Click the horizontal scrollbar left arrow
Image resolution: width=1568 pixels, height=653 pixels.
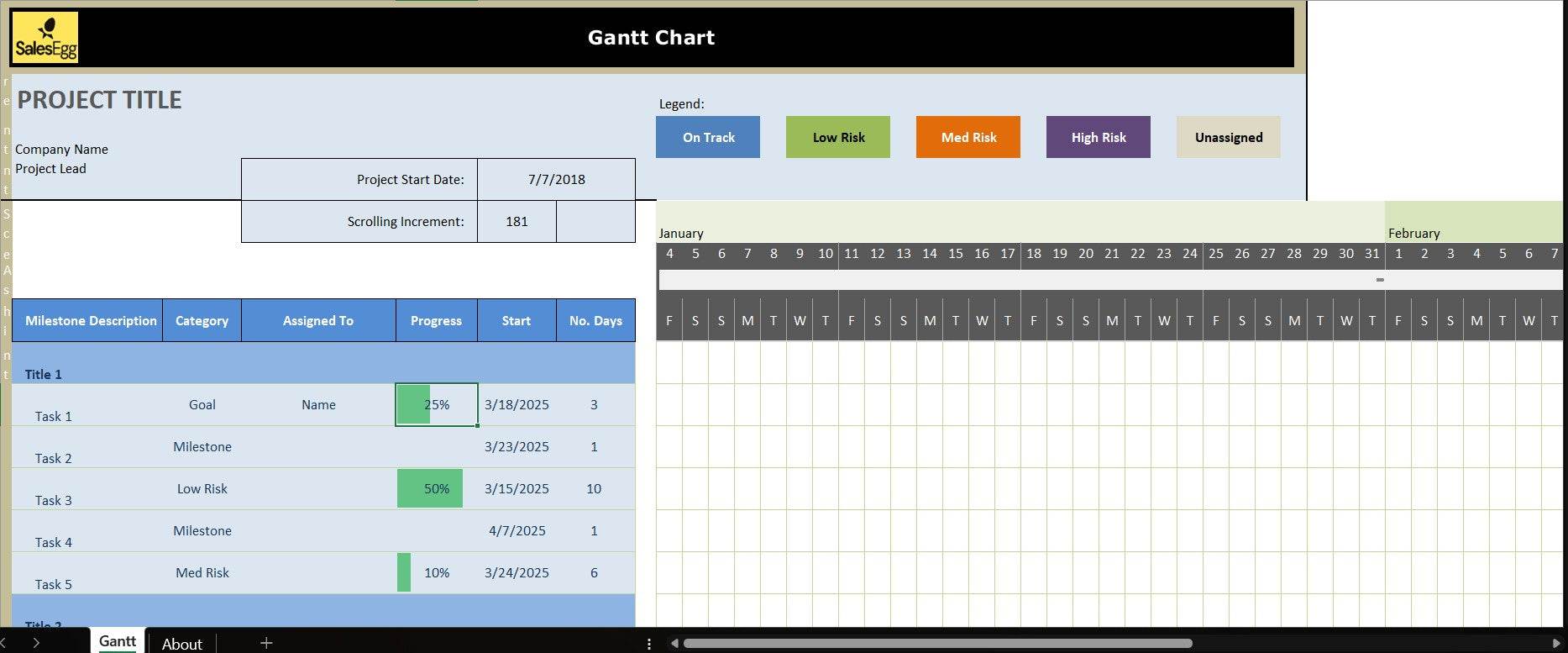[674, 644]
